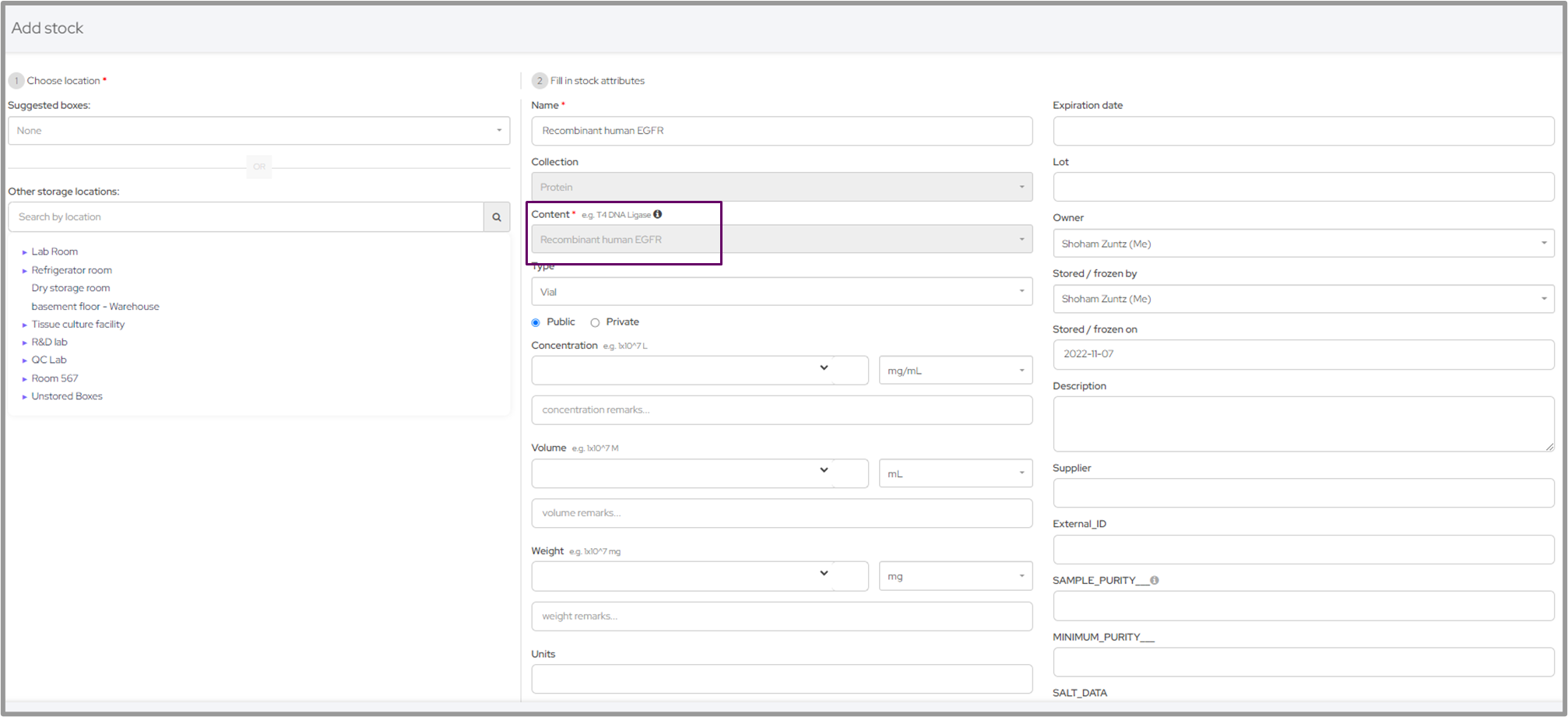Expand the Lab Room tree arrow
Screen dimensions: 1568x717
click(25, 252)
